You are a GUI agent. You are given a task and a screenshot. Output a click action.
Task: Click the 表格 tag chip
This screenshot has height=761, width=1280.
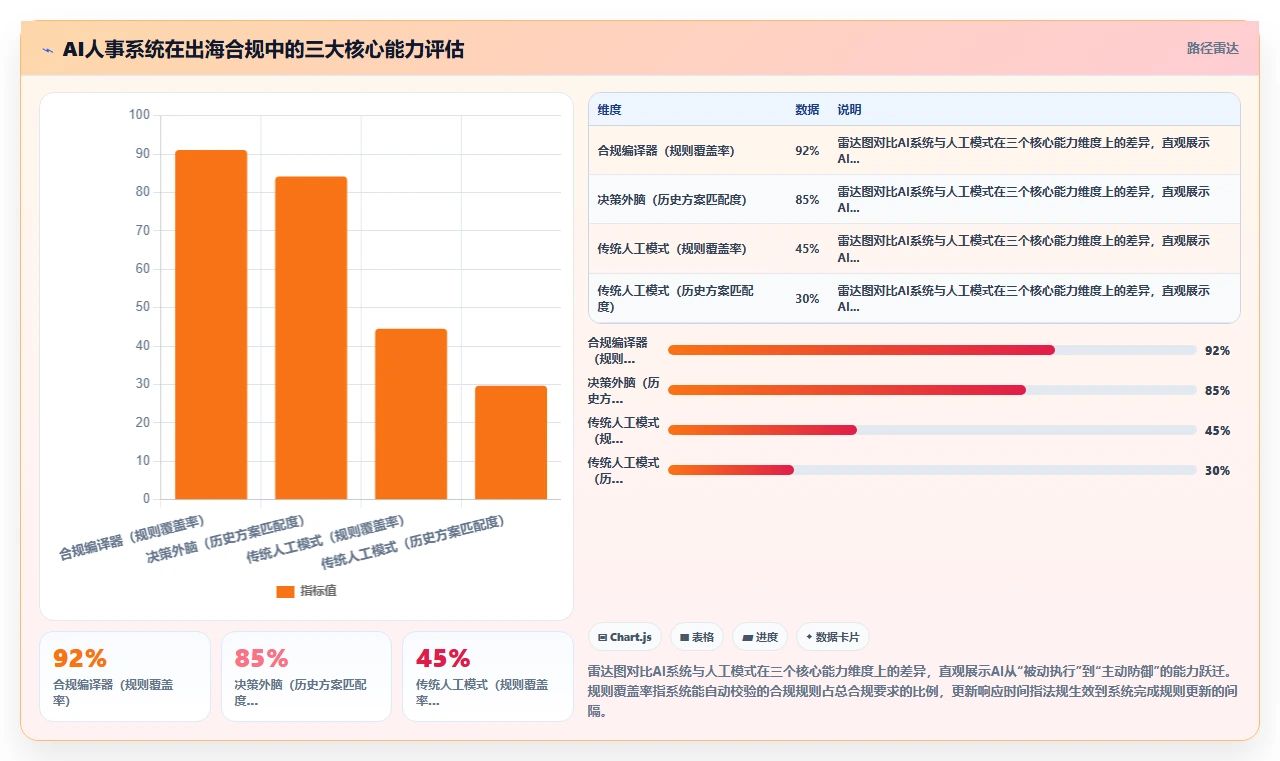point(697,637)
